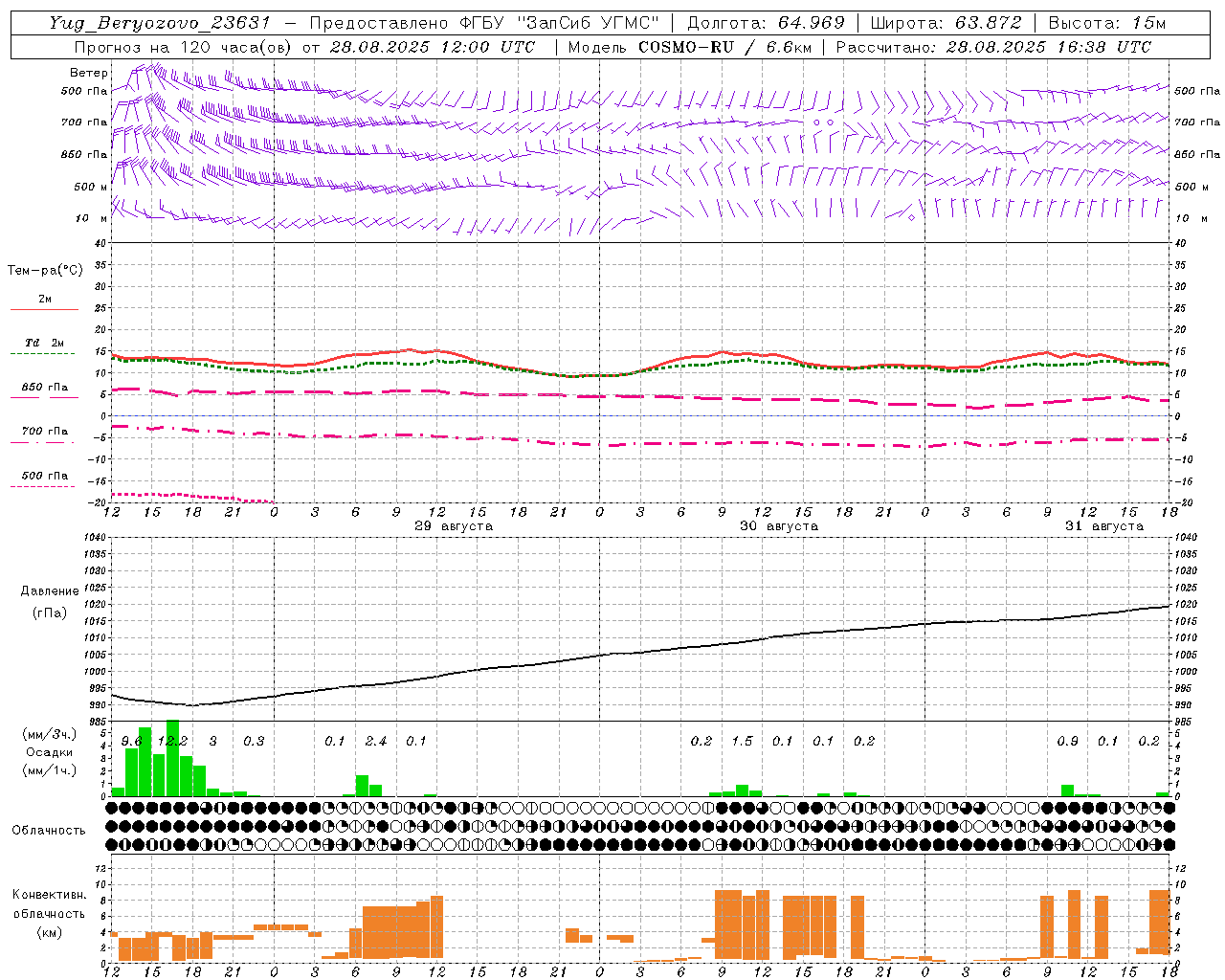Image resolution: width=1225 pixels, height=980 pixels.
Task: Click the '29 августа' date label
Action: click(x=454, y=526)
